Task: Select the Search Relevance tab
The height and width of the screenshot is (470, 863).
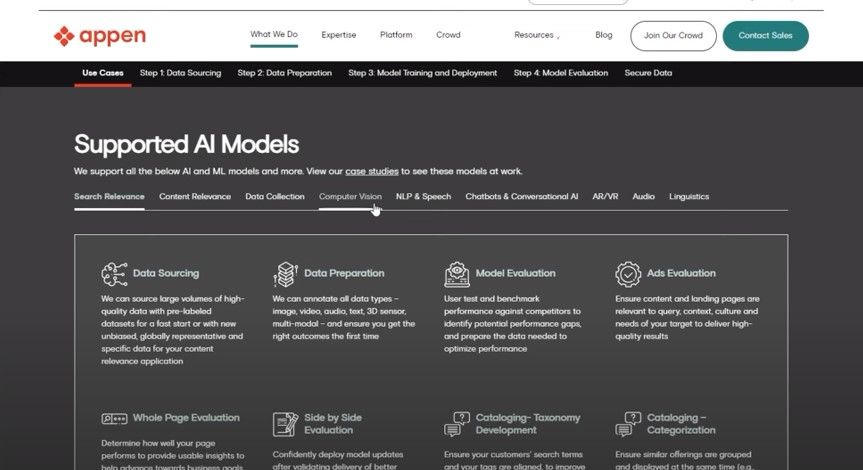Action: click(x=110, y=196)
